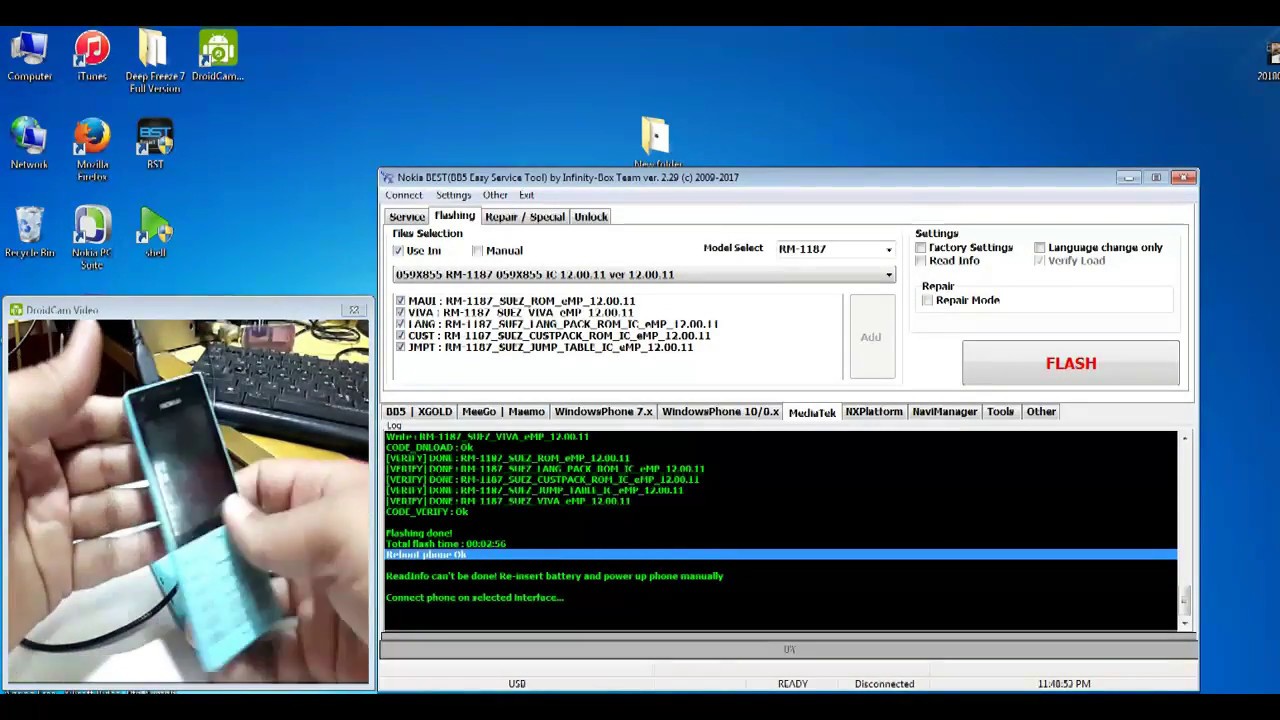
Task: Launch DroidCam desktop shortcut
Action: point(218,56)
